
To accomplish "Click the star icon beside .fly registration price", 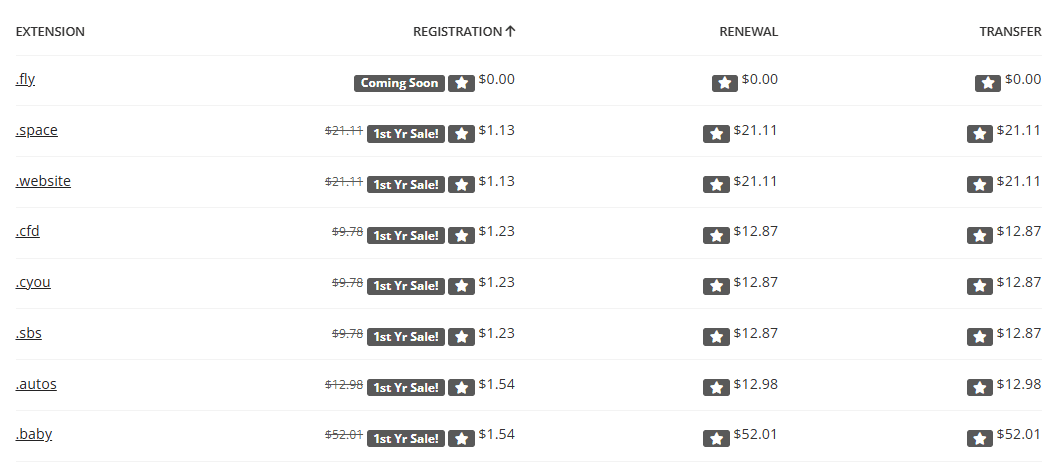I will 461,83.
